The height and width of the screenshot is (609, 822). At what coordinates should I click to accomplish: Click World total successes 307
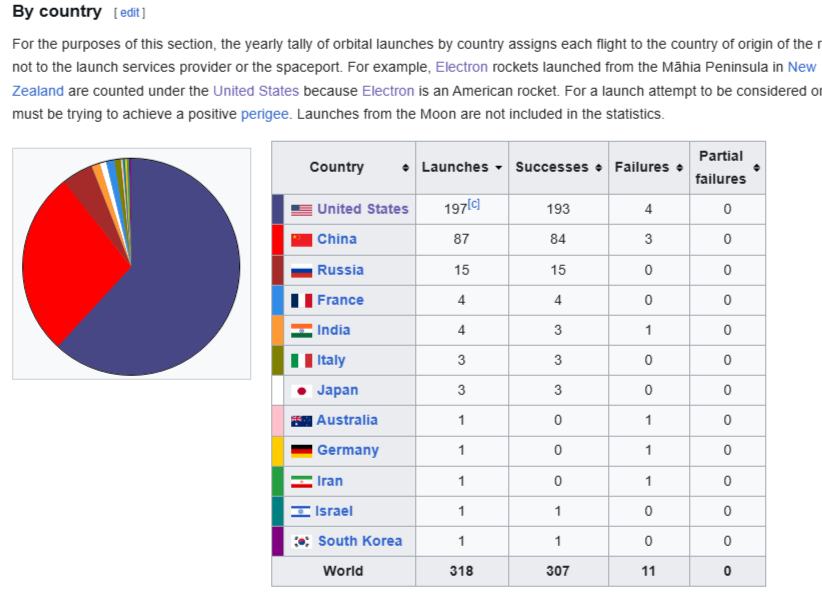[x=558, y=571]
